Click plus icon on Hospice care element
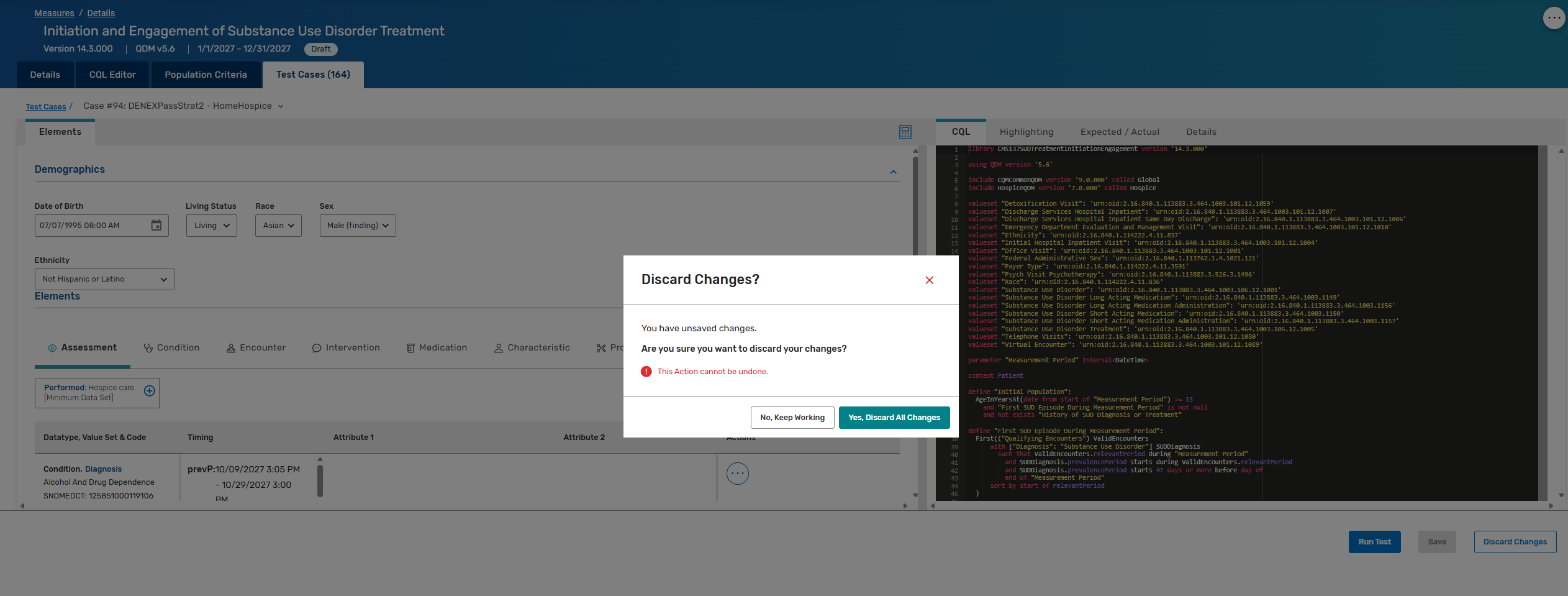 150,391
